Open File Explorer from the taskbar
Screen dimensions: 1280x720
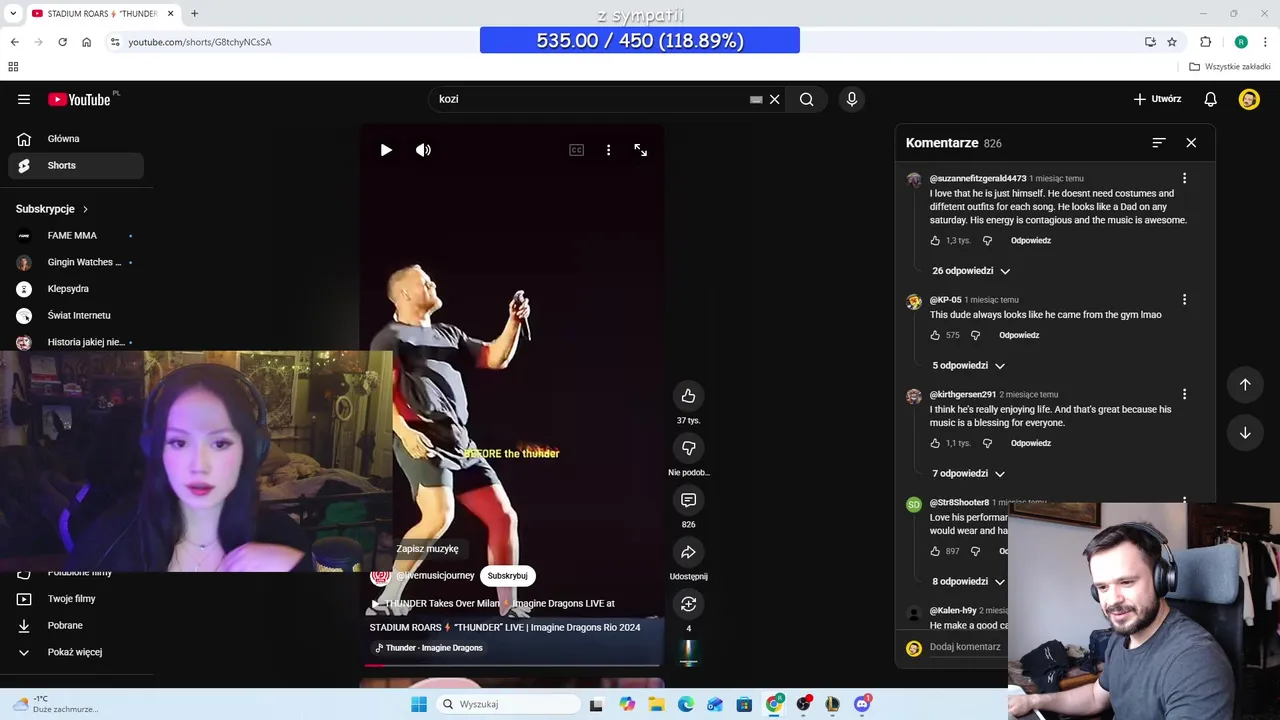click(x=656, y=704)
